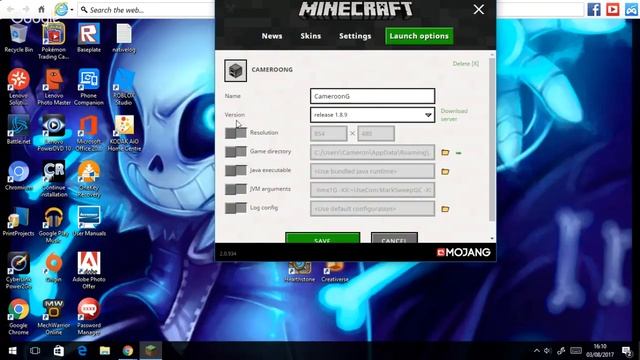Click Minecraft launcher taskbar icon

[x=151, y=351]
